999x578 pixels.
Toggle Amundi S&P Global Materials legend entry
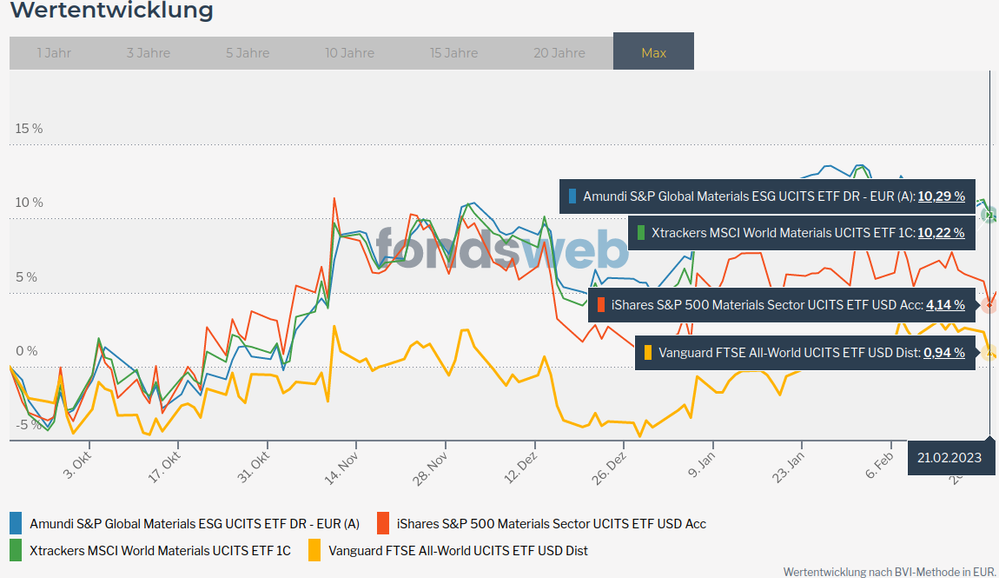[x=194, y=523]
